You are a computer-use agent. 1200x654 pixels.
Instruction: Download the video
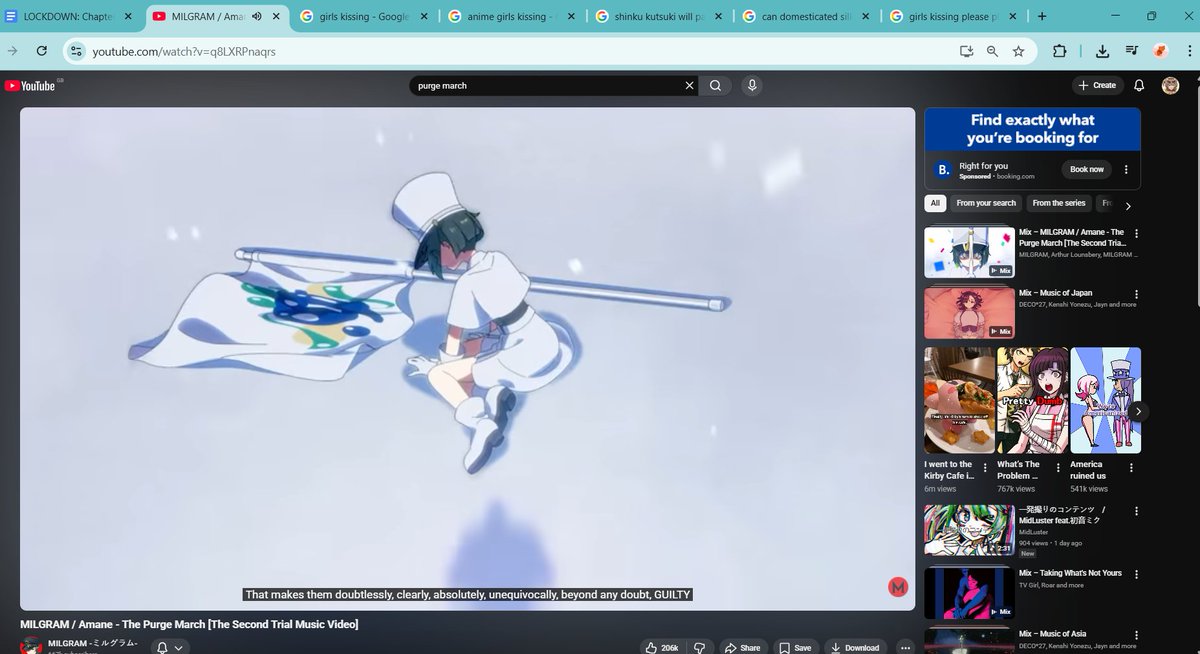point(856,647)
